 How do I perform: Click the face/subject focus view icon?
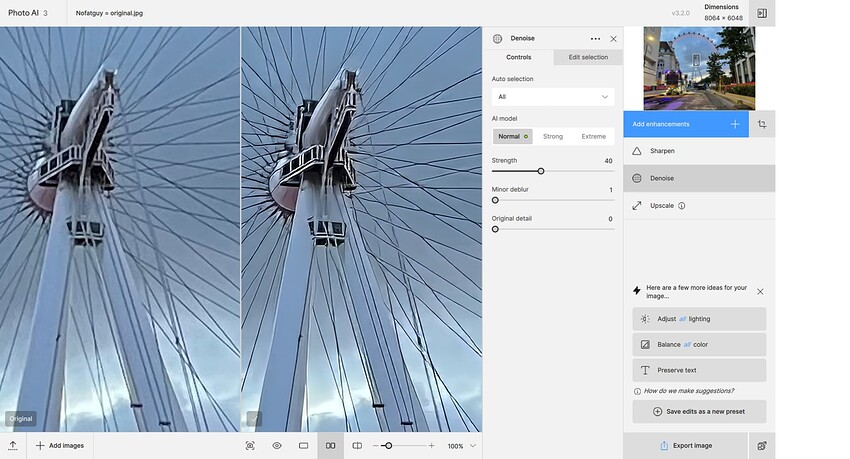(250, 445)
